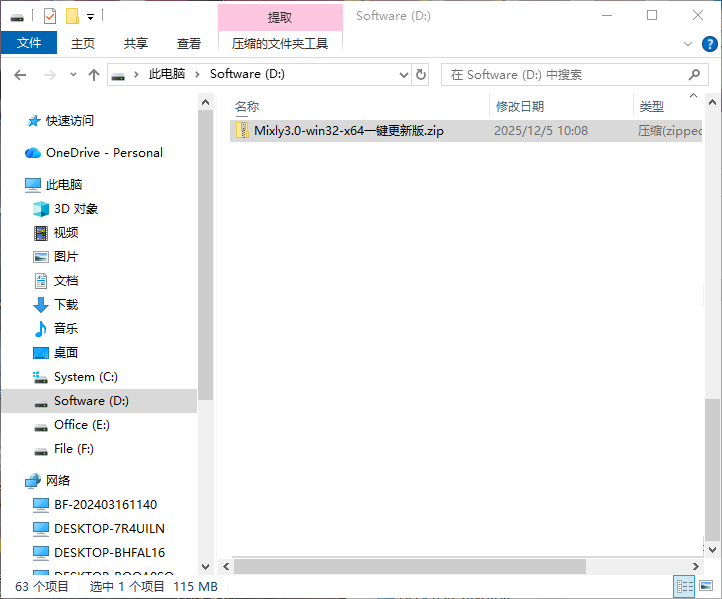Switch to the 主页 ribbon tab
Image resolution: width=722 pixels, height=599 pixels.
click(83, 43)
